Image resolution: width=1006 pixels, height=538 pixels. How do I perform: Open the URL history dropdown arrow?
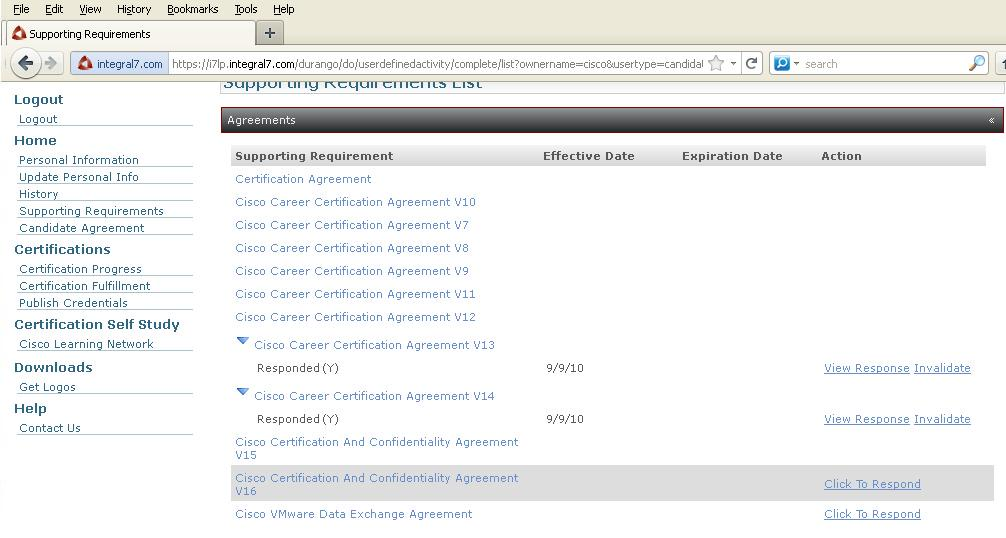coord(733,63)
